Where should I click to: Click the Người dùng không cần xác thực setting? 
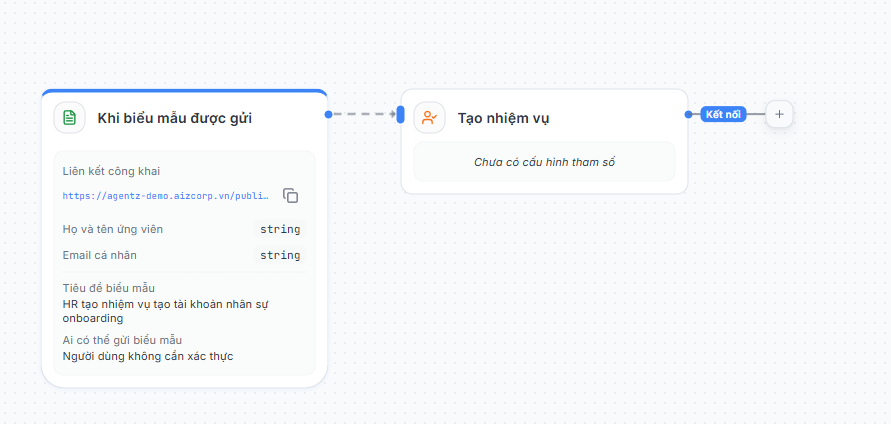(x=148, y=356)
